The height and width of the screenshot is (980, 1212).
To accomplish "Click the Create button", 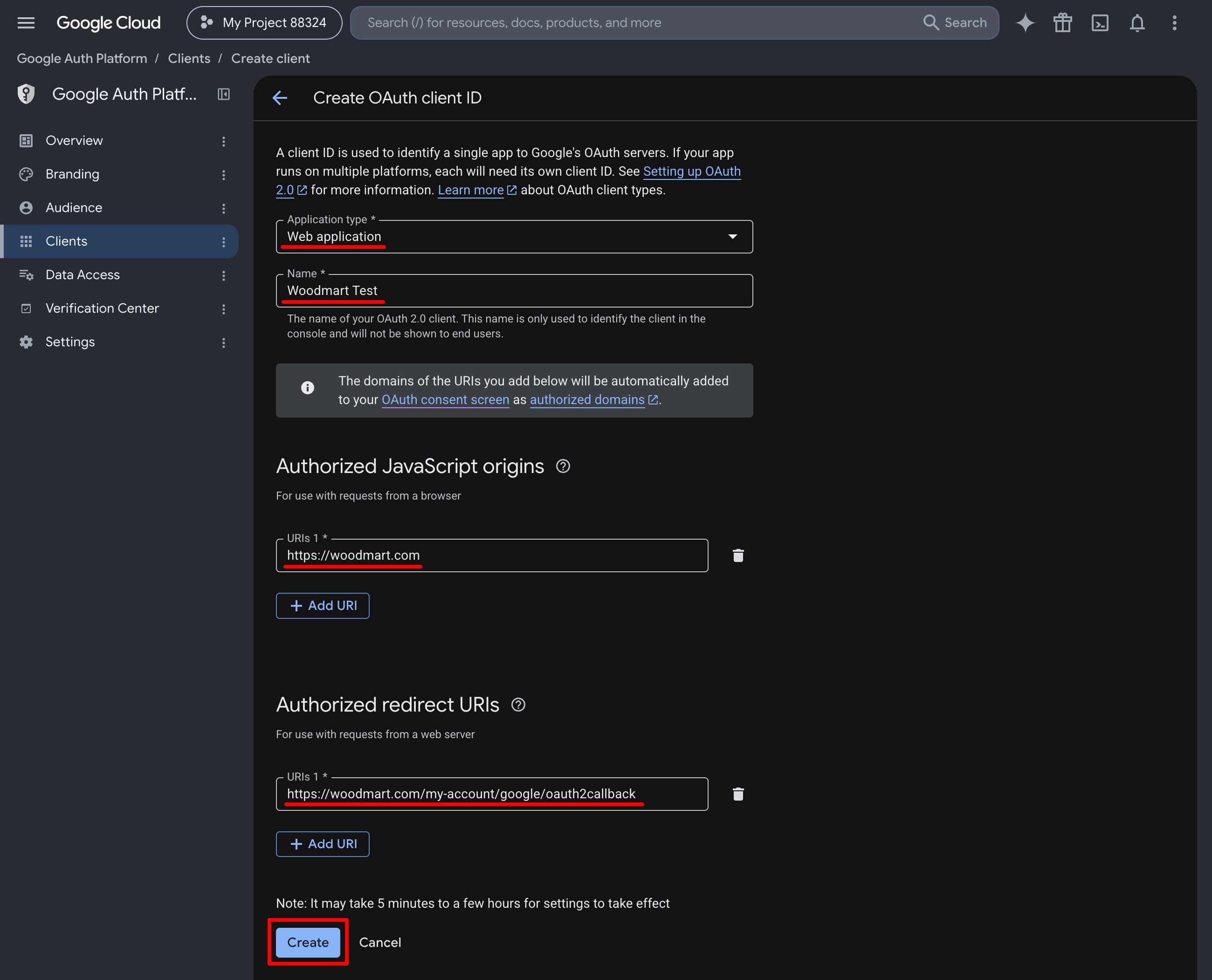I will pos(308,942).
